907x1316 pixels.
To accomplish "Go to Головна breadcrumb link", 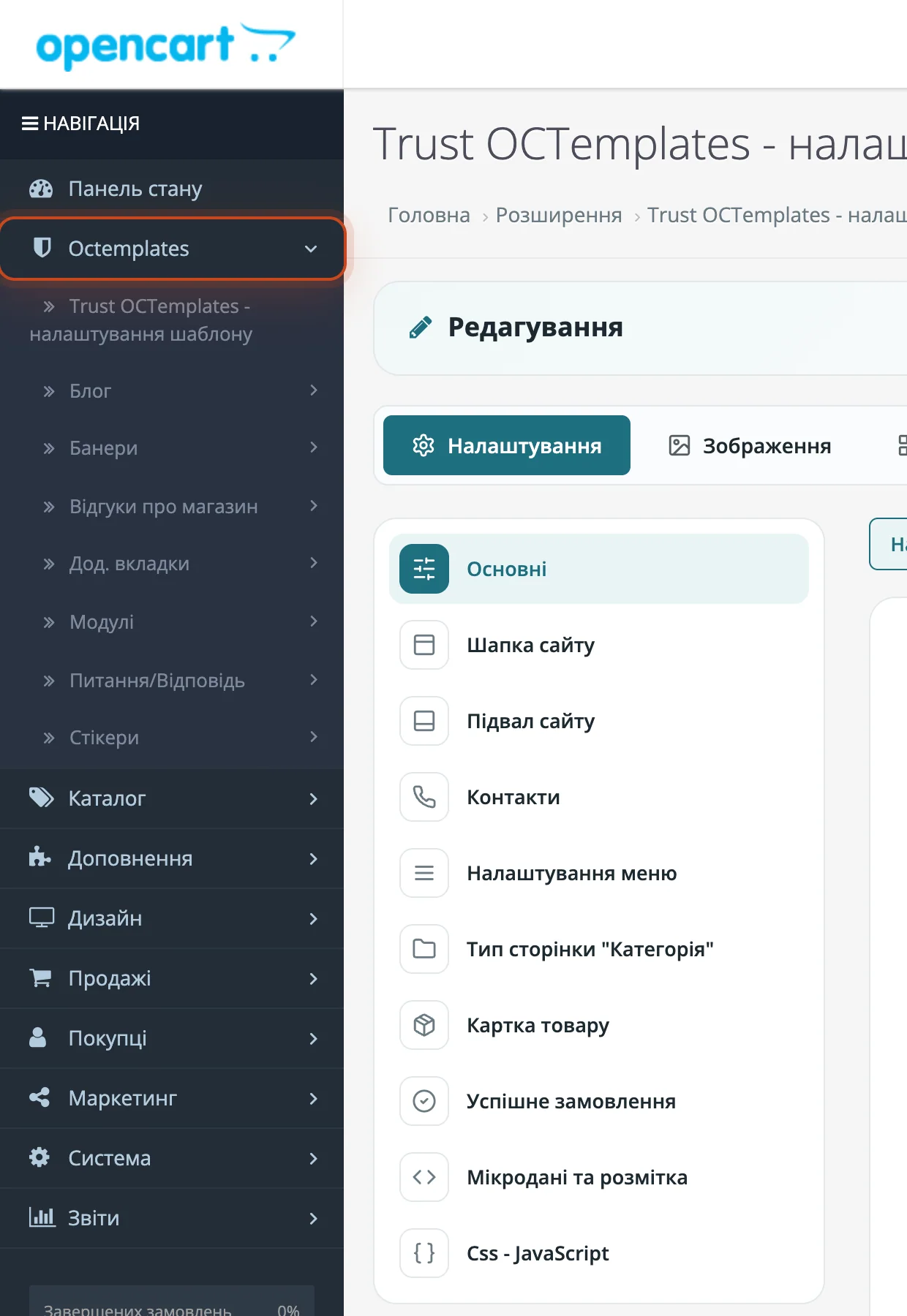I will pyautogui.click(x=429, y=215).
